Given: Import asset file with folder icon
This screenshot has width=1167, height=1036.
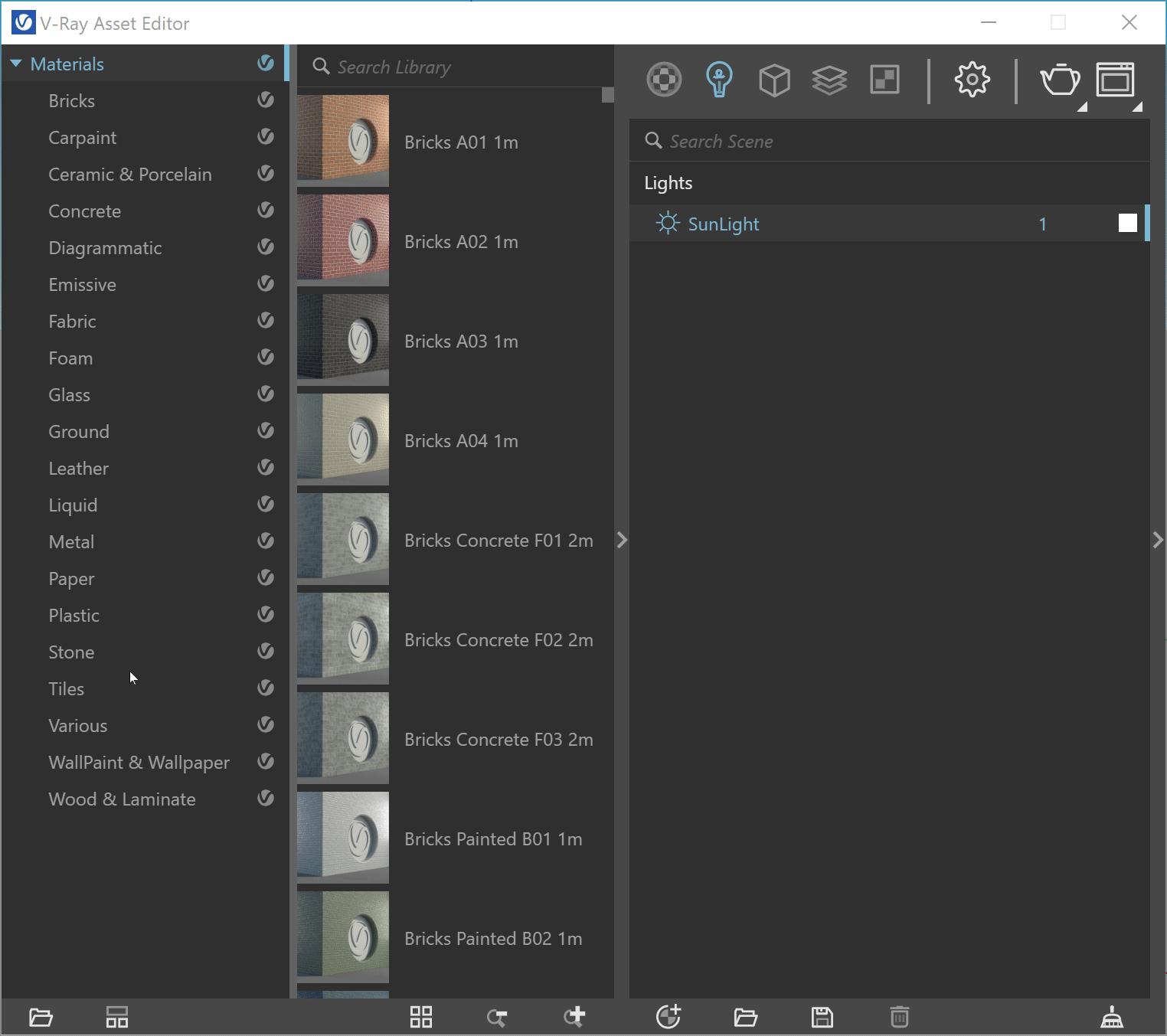Looking at the screenshot, I should [x=745, y=1018].
